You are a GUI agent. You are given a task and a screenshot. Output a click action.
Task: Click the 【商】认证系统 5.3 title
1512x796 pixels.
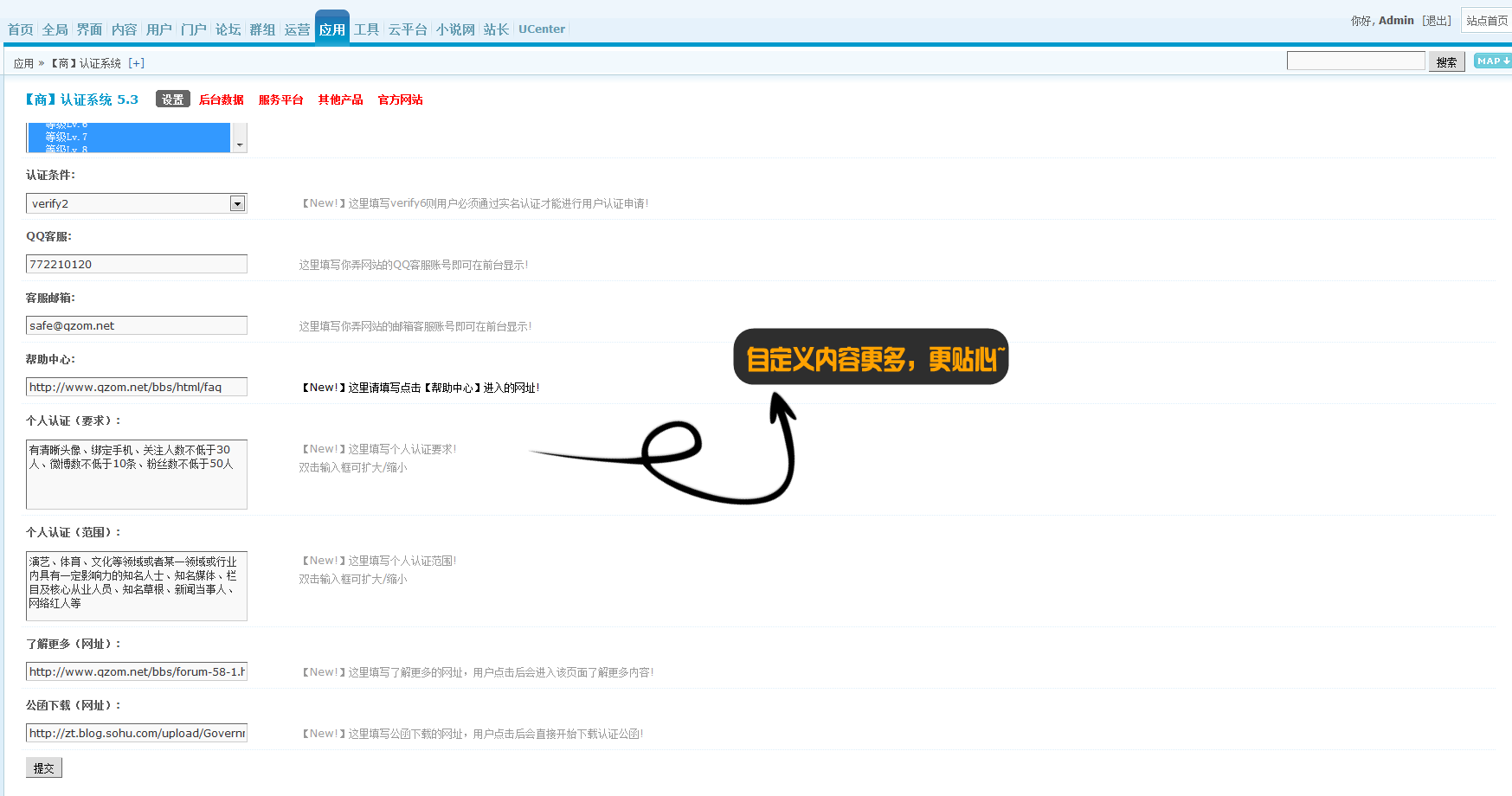pos(81,99)
